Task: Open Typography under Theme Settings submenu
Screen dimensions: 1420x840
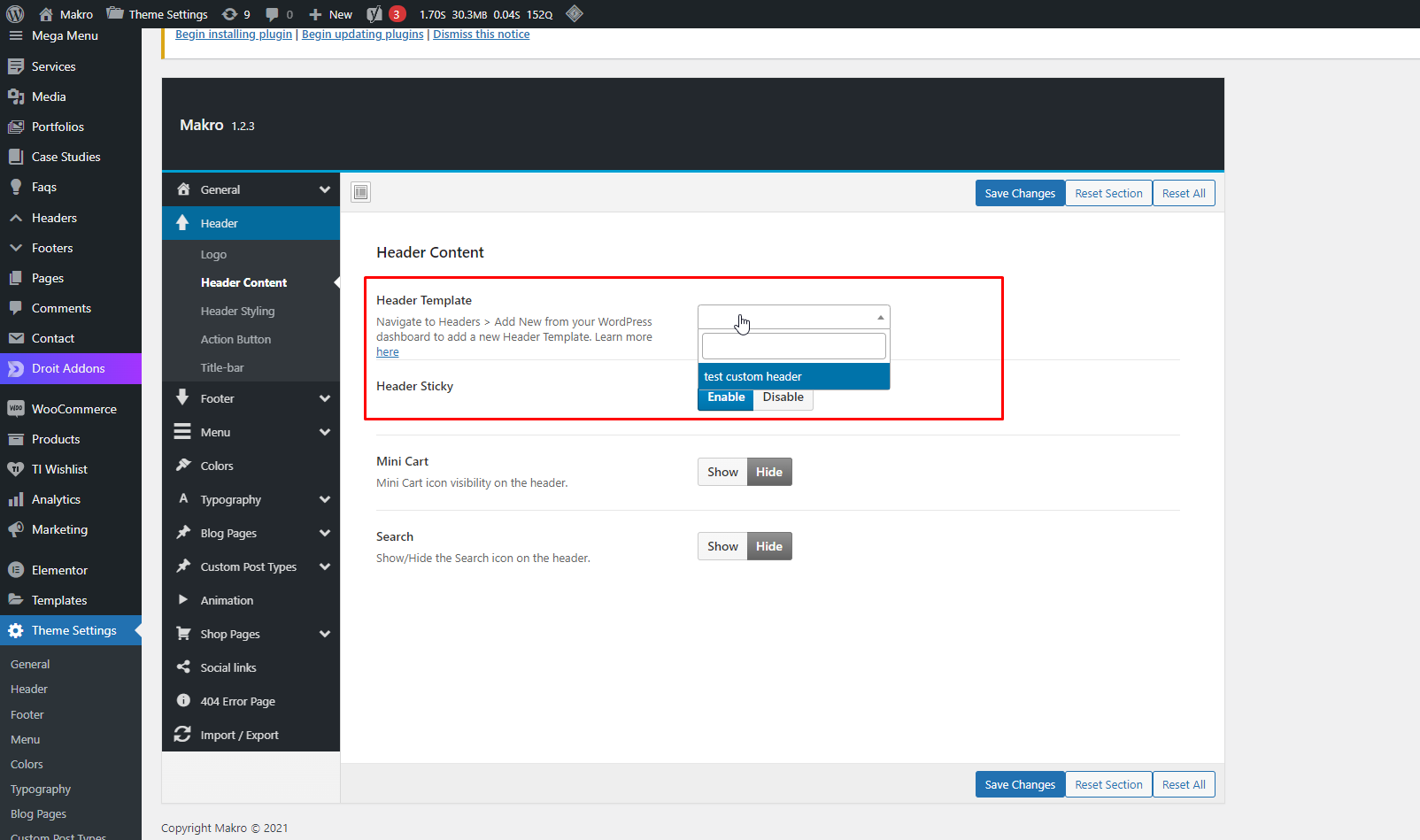Action: click(41, 789)
